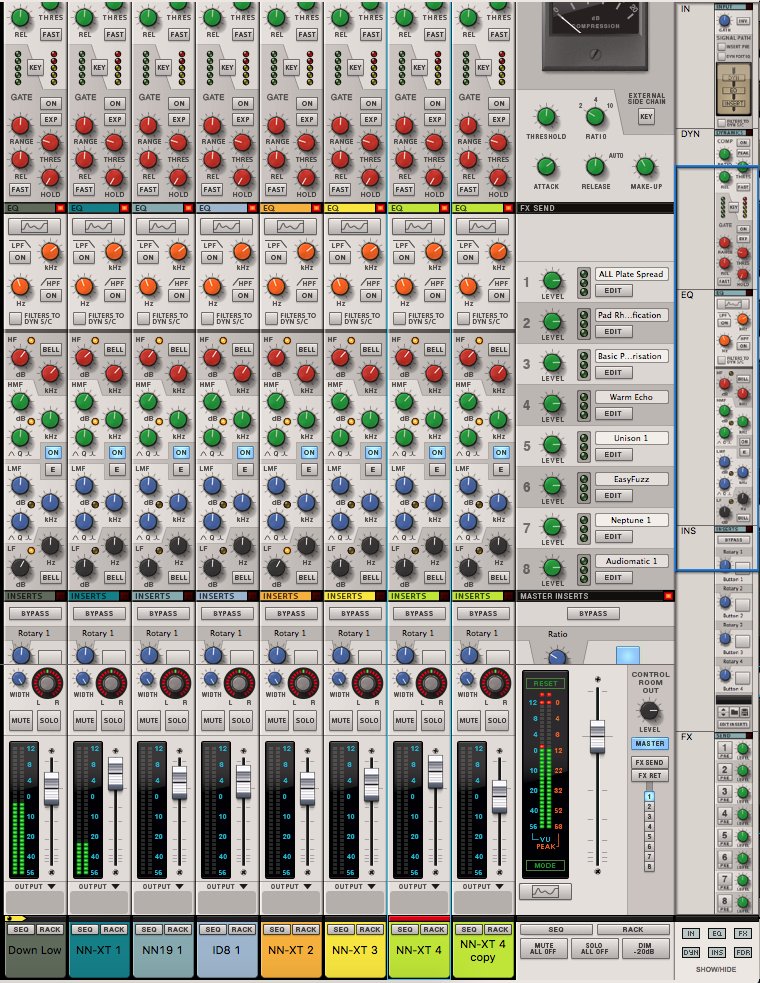This screenshot has height=983, width=760.
Task: Solo the NN-XT 1 channel
Action: point(113,721)
